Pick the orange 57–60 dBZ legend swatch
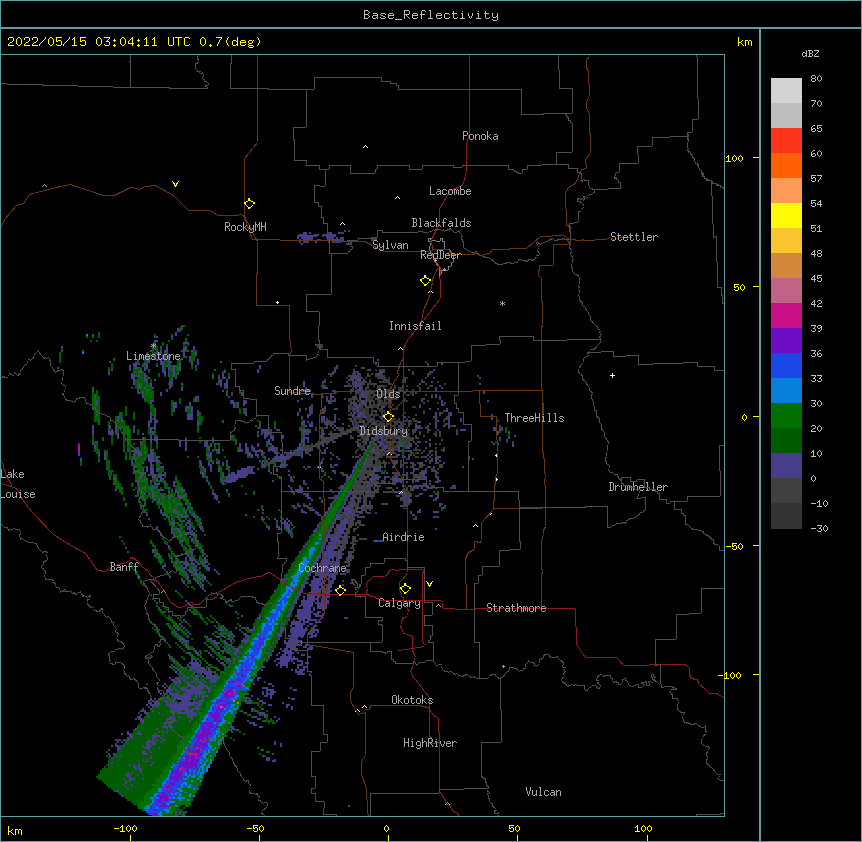The height and width of the screenshot is (842, 862). click(x=786, y=165)
